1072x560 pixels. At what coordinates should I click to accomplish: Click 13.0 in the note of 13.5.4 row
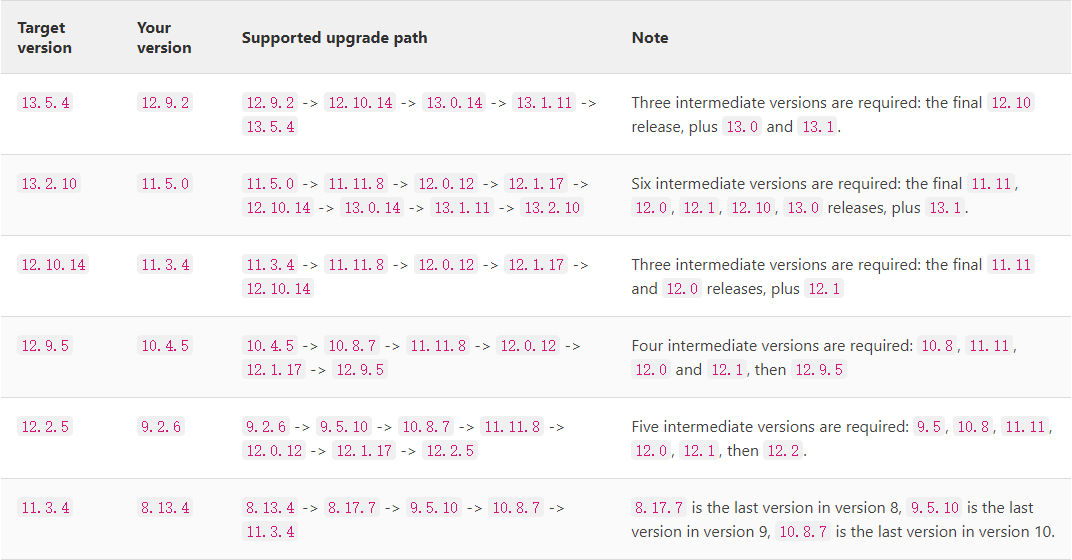[742, 126]
